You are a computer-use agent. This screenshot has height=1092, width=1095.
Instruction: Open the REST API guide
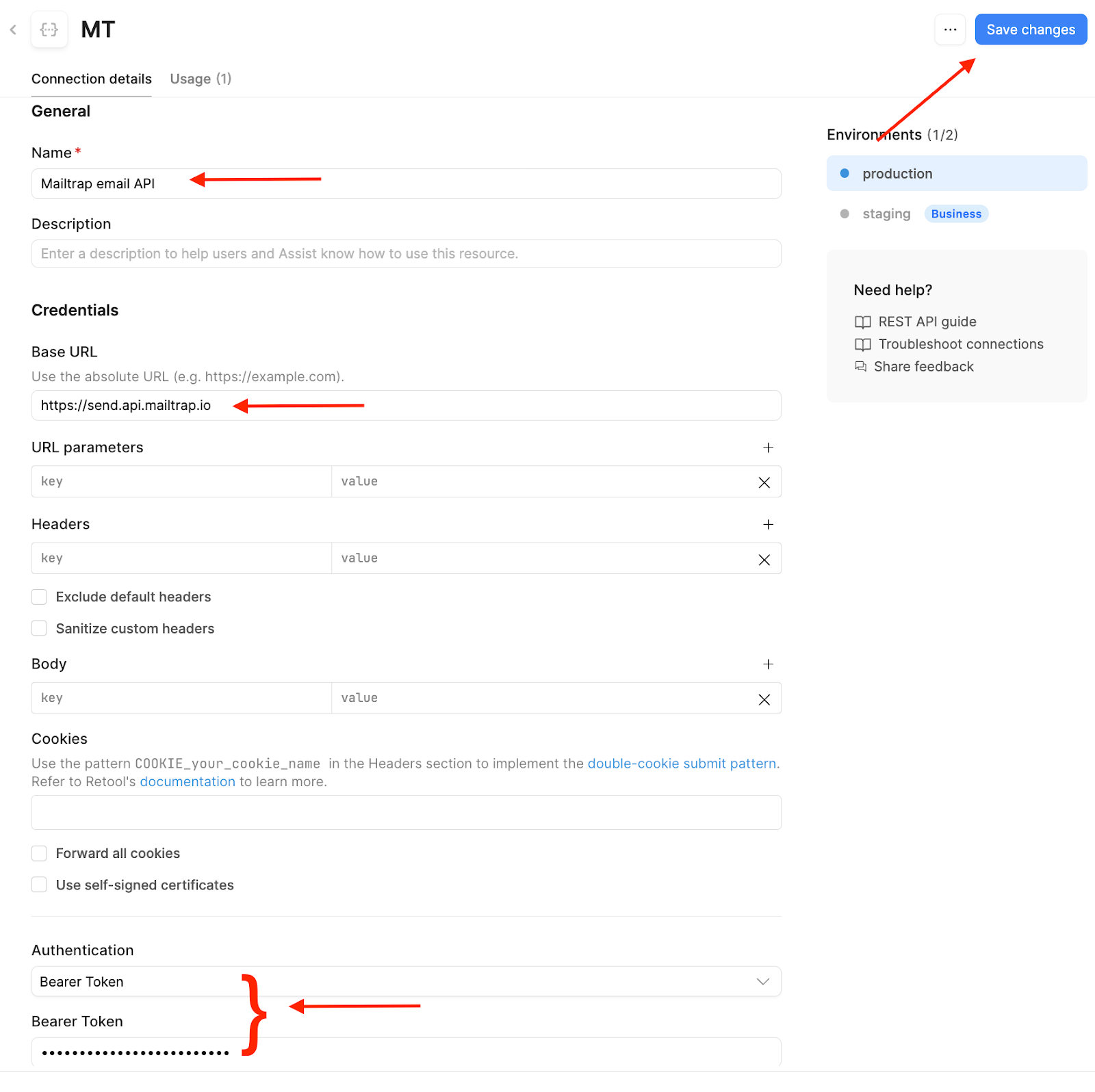click(927, 321)
